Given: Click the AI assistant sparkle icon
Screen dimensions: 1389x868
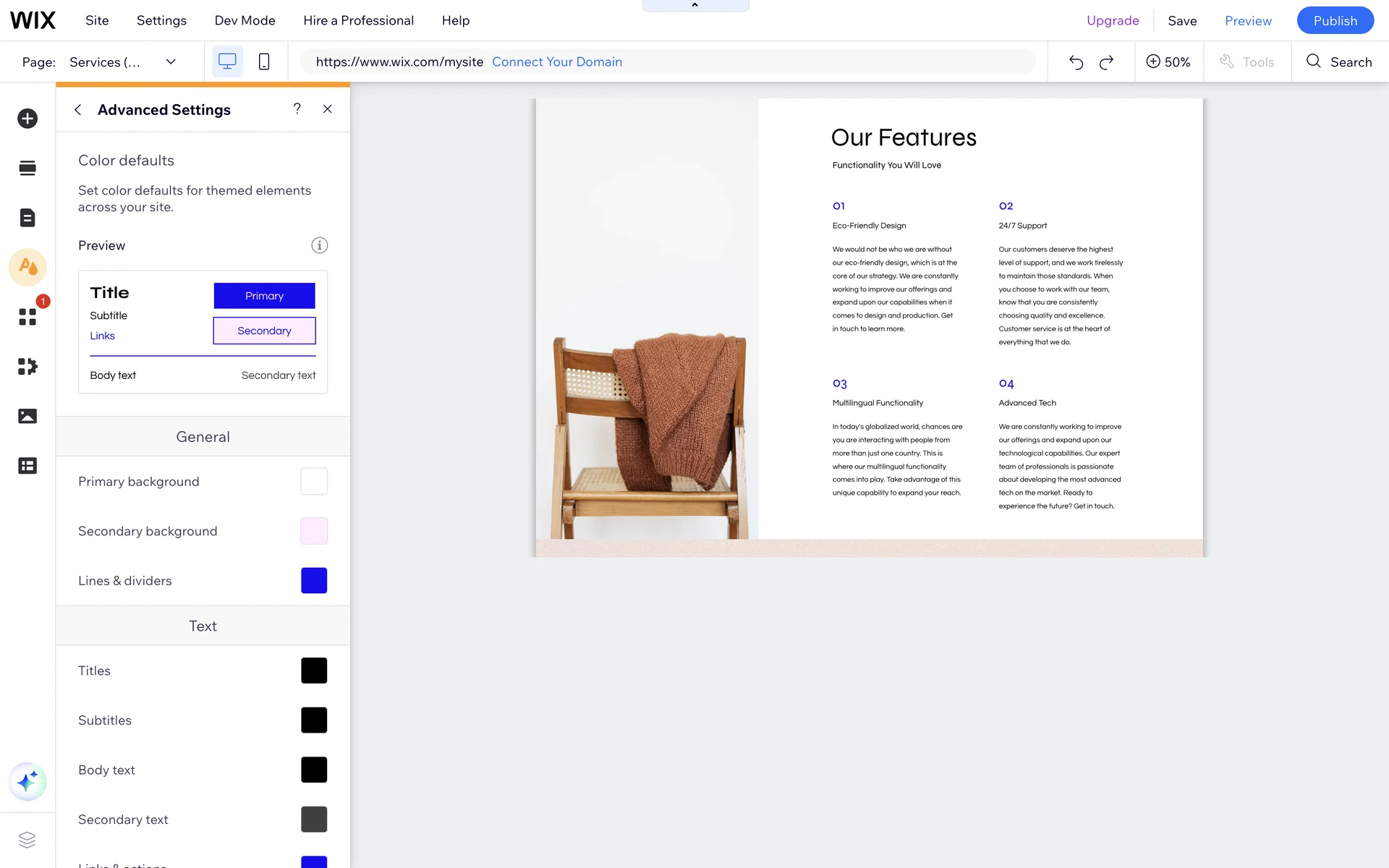Looking at the screenshot, I should (27, 781).
